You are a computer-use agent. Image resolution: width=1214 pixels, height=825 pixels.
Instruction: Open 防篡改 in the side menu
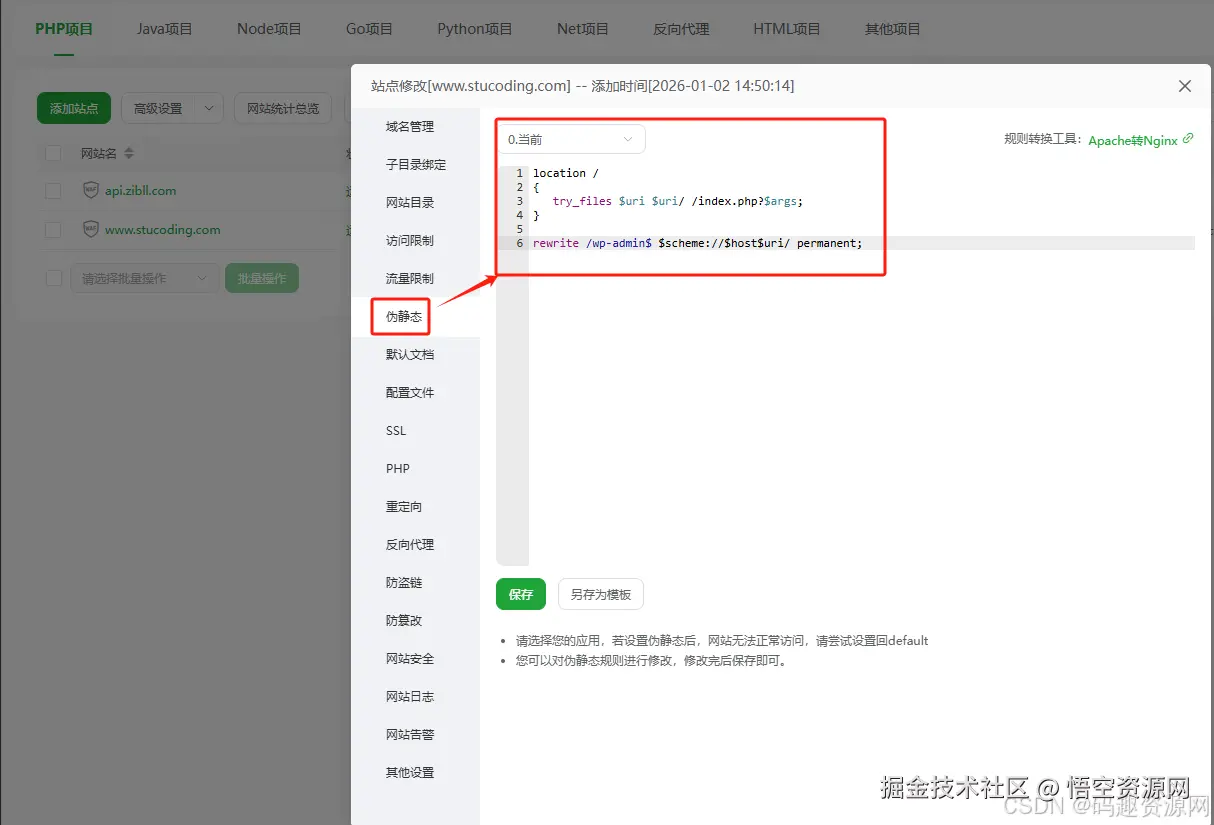pos(404,621)
